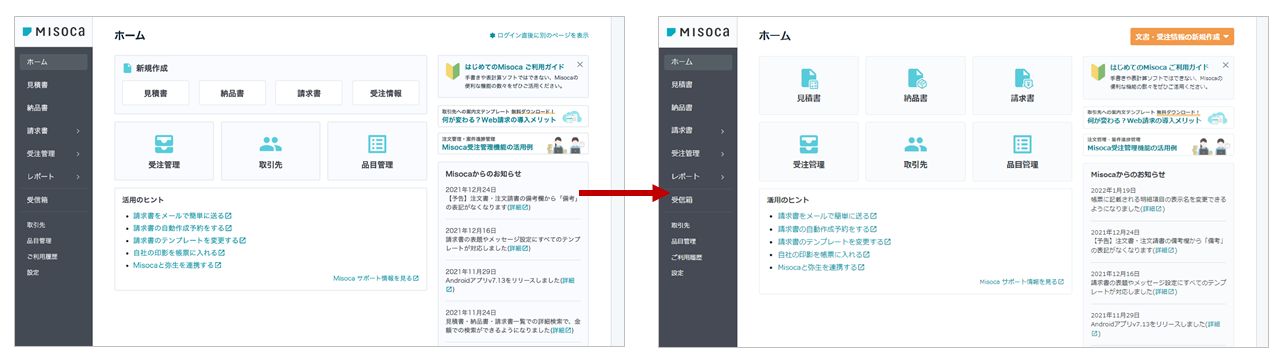The width and height of the screenshot is (1280, 360).
Task: Open 取引先 people icon card in left window
Action: tap(270, 150)
